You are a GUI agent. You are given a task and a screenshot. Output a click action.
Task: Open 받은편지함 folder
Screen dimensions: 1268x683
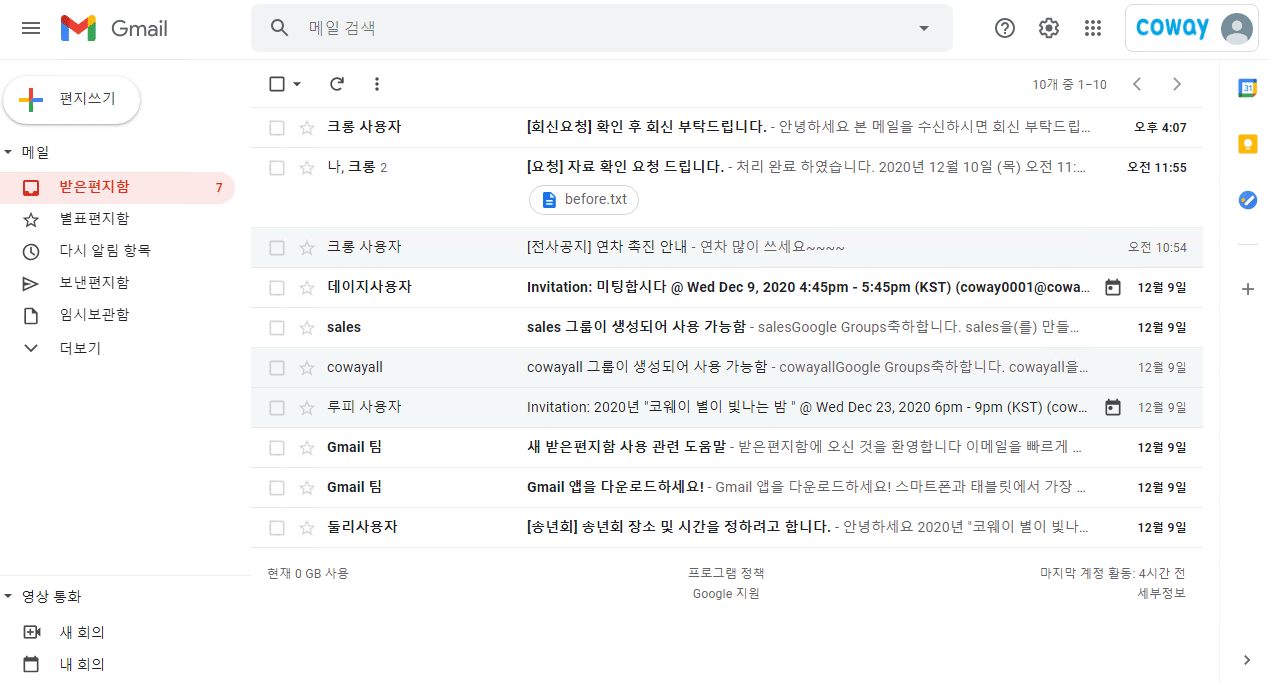(118, 187)
